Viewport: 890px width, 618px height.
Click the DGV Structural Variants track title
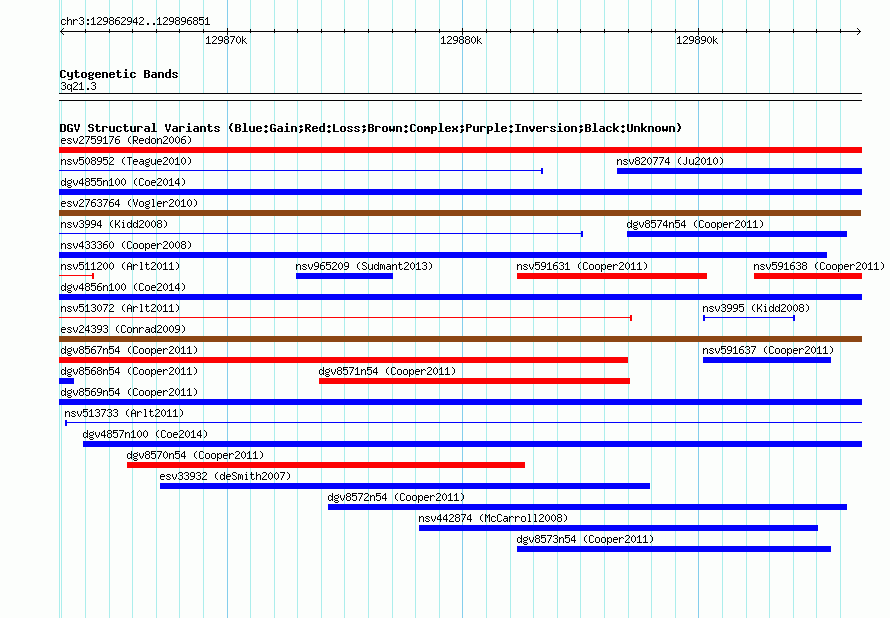371,128
